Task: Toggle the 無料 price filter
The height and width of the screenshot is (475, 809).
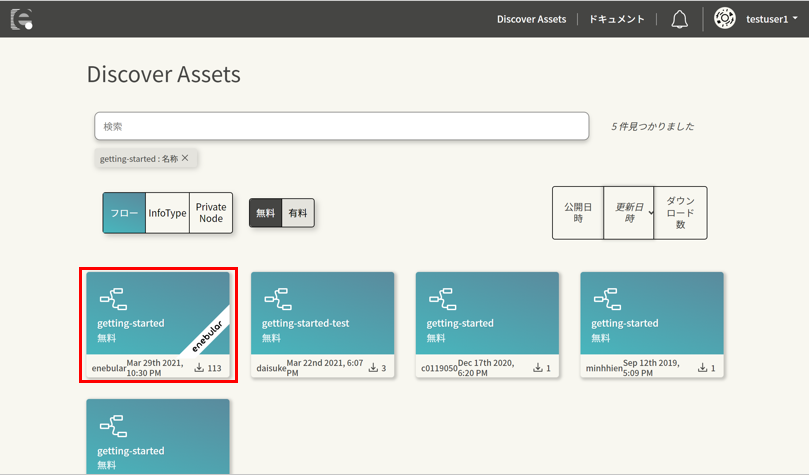Action: click(x=266, y=213)
